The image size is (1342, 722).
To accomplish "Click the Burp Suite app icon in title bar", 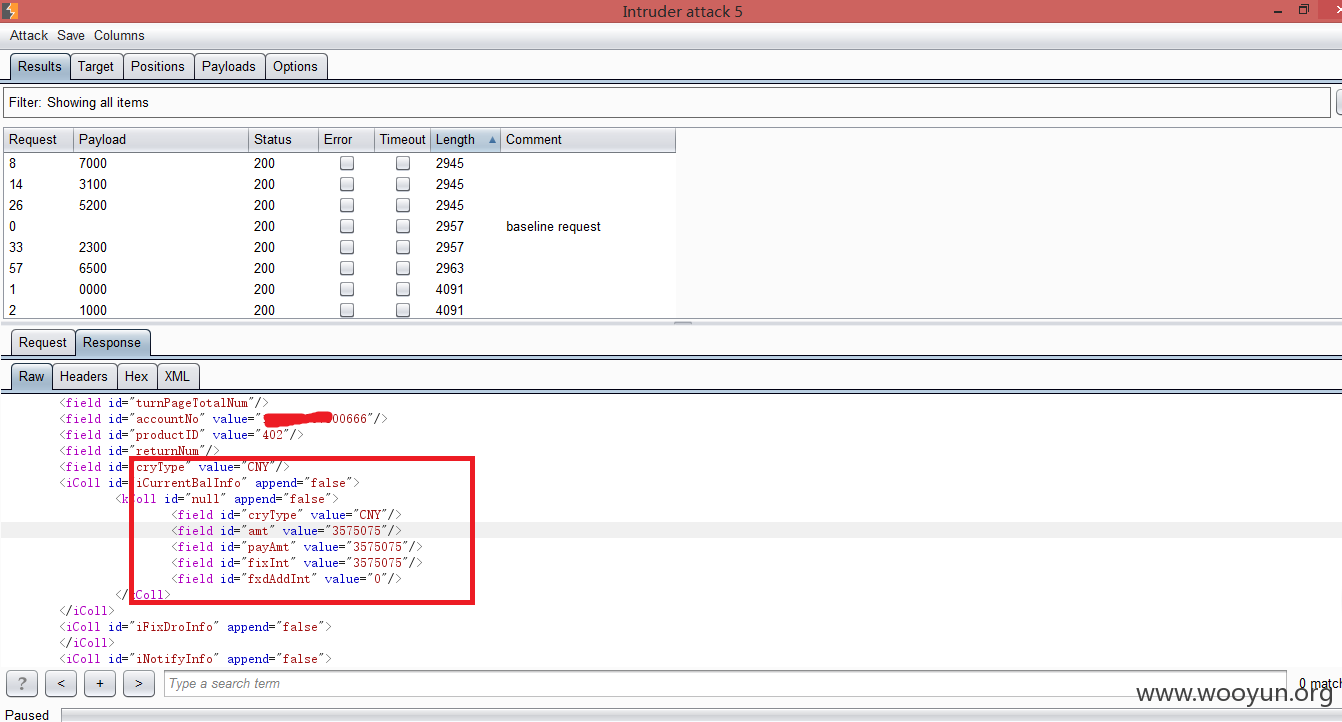I will click(9, 11).
